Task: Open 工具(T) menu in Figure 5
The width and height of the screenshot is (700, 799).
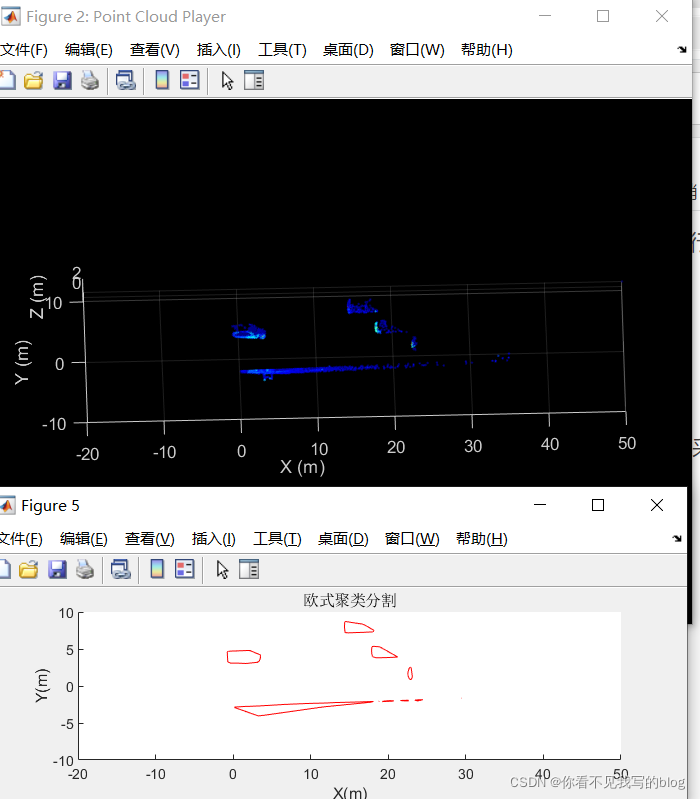Action: coord(277,539)
